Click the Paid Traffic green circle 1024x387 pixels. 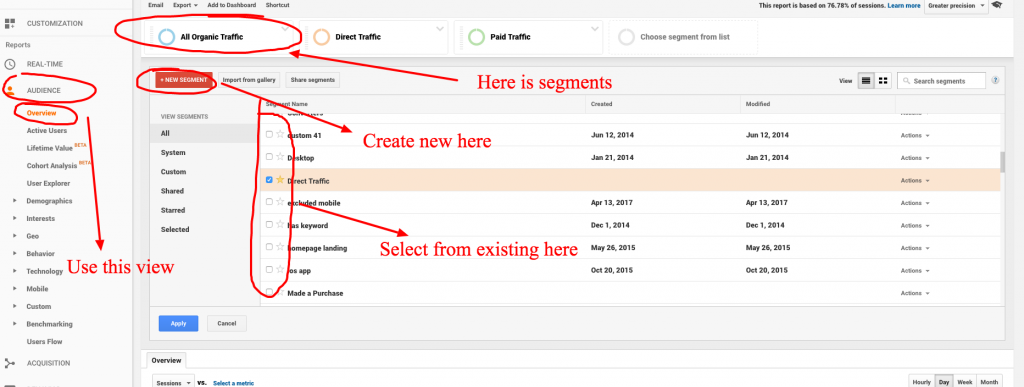coord(476,37)
